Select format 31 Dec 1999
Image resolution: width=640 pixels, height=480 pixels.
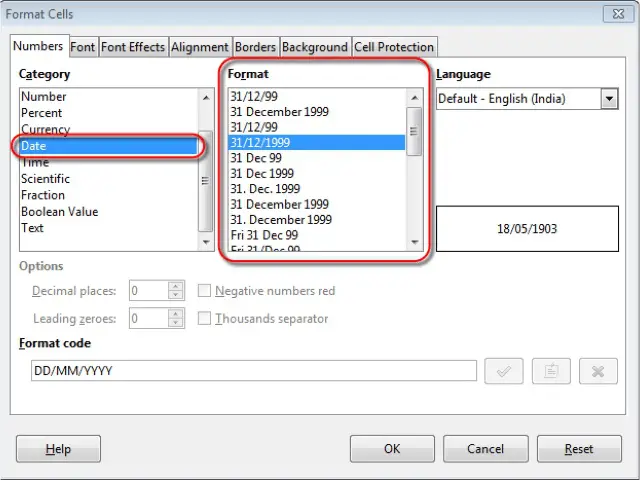[x=317, y=173]
